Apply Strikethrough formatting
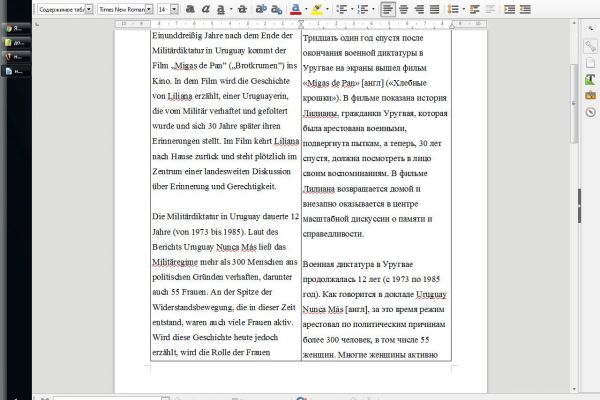This screenshot has height=400, width=600. pyautogui.click(x=242, y=9)
